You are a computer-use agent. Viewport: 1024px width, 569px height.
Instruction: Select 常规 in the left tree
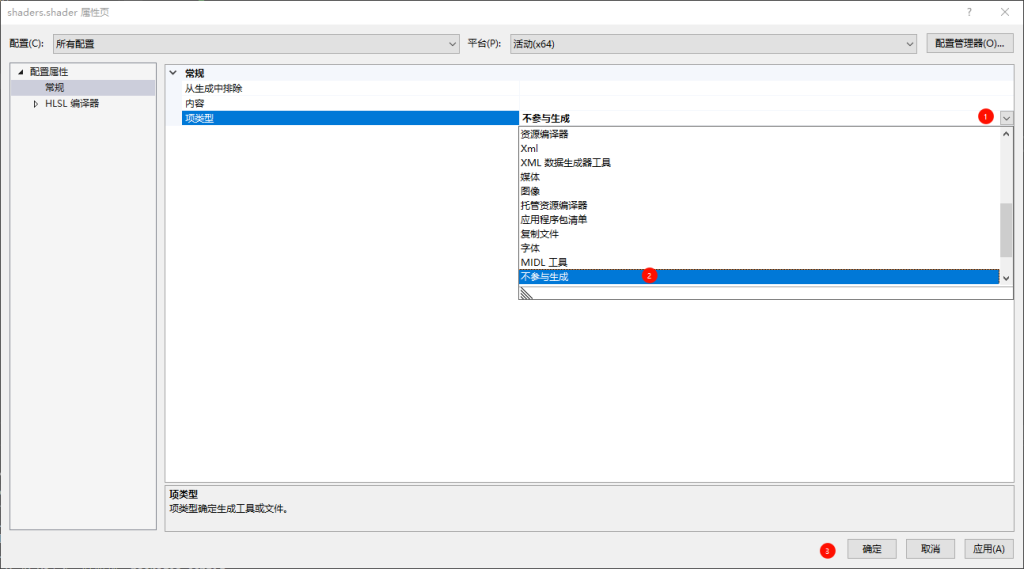[x=55, y=88]
